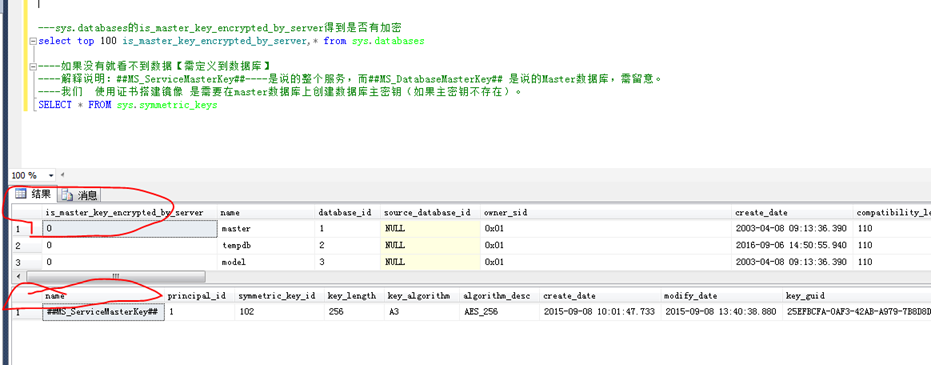Viewport: 931px width, 365px height.
Task: Click the is_master_key_encrypted_by_server 0 for master
Action: [129, 228]
